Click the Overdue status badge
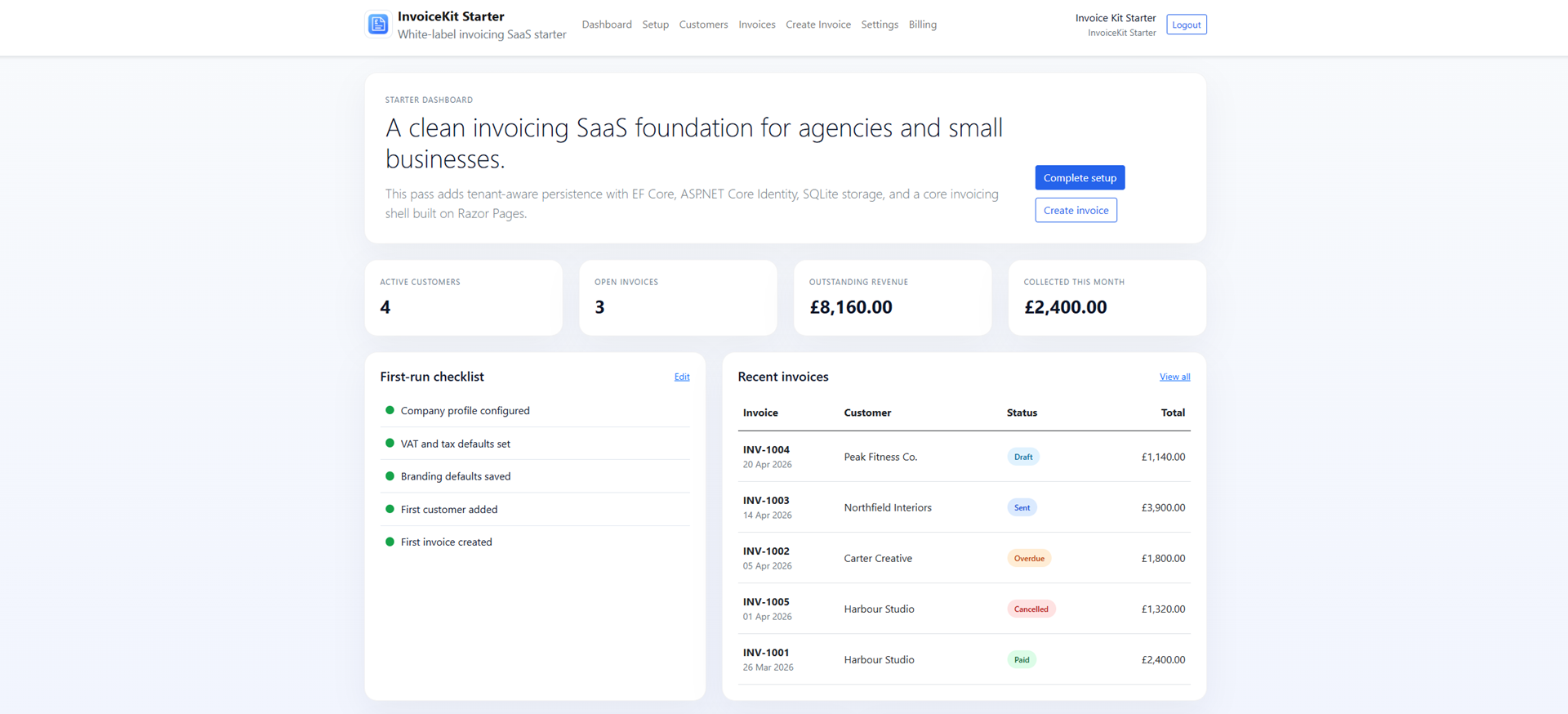1568x714 pixels. click(x=1029, y=558)
